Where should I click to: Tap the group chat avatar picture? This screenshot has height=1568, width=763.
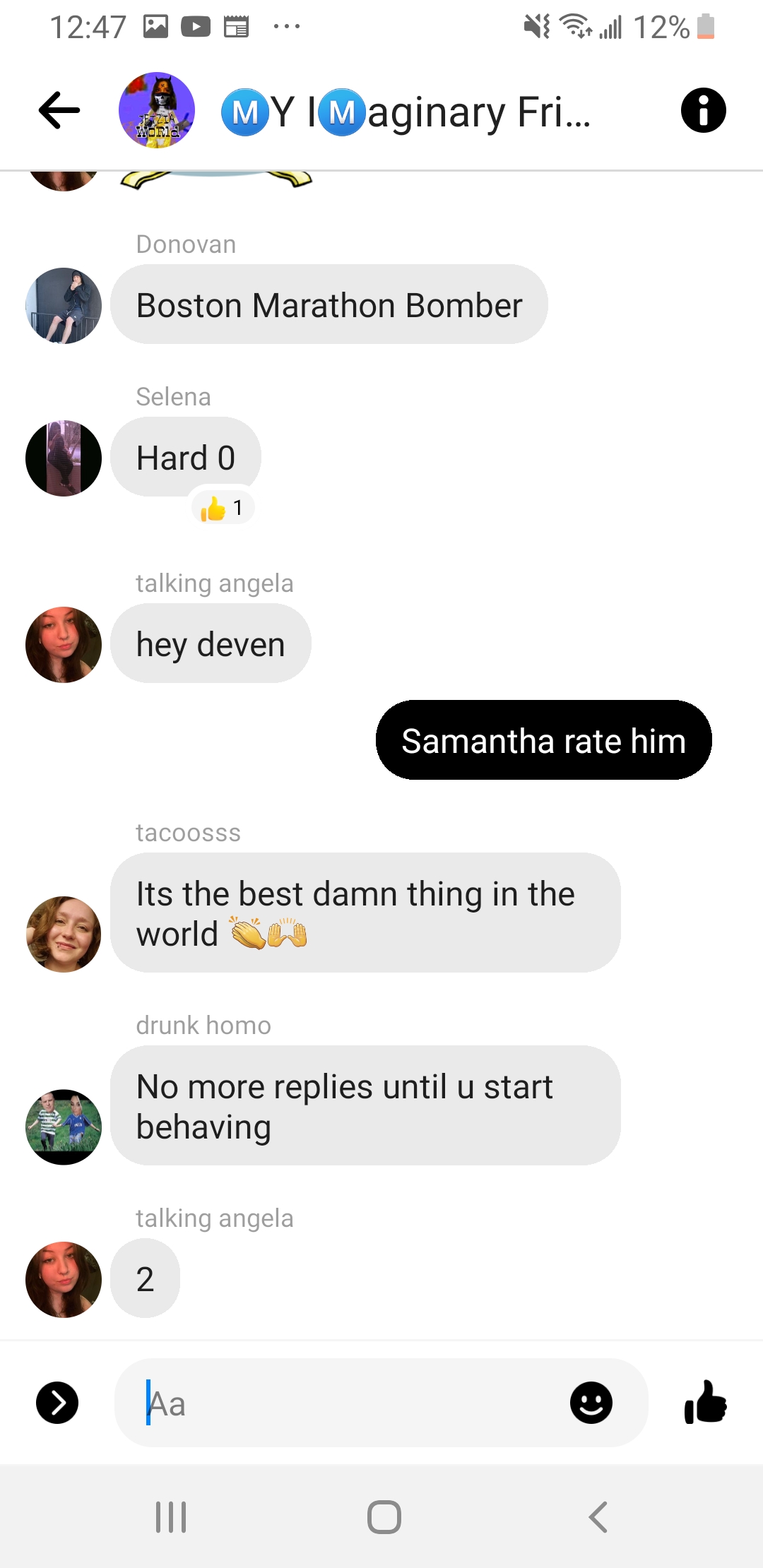(157, 110)
